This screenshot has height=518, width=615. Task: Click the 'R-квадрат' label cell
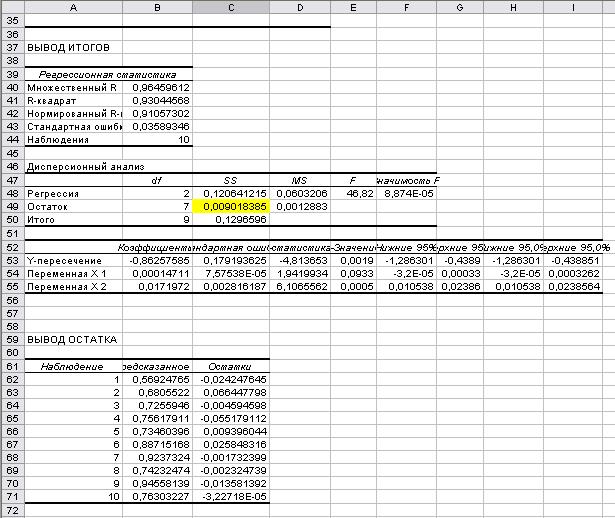[73, 100]
